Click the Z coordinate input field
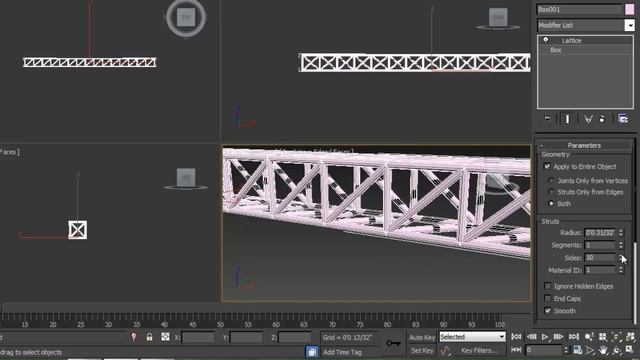 [x=295, y=338]
